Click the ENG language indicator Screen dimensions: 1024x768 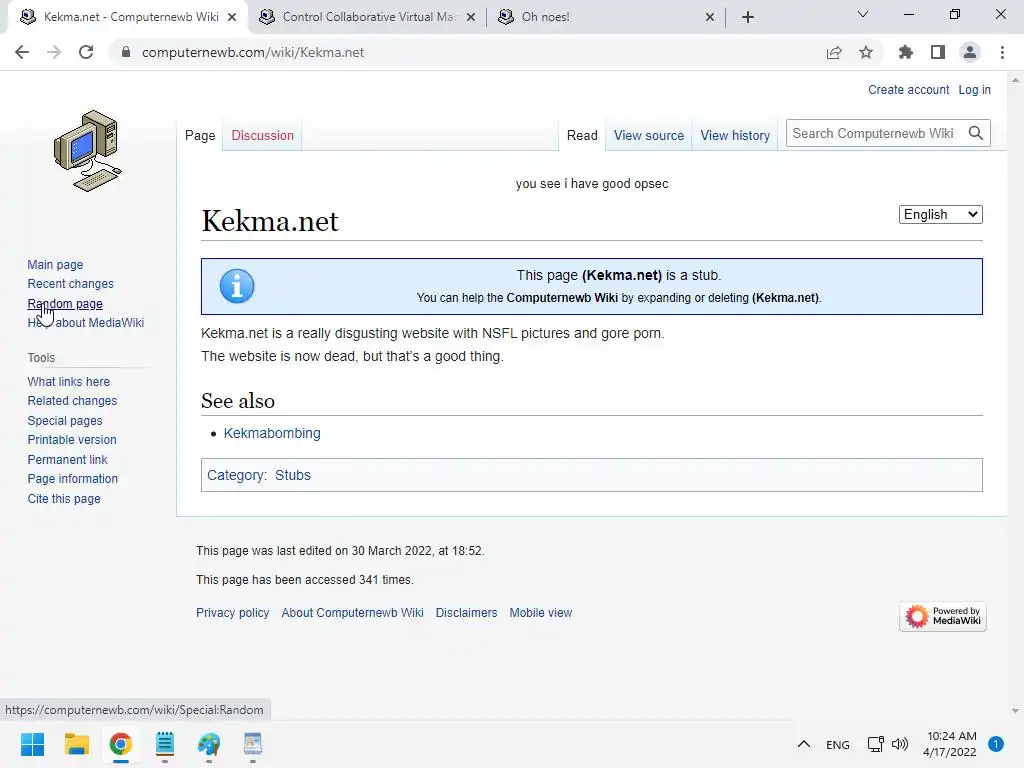tap(838, 744)
